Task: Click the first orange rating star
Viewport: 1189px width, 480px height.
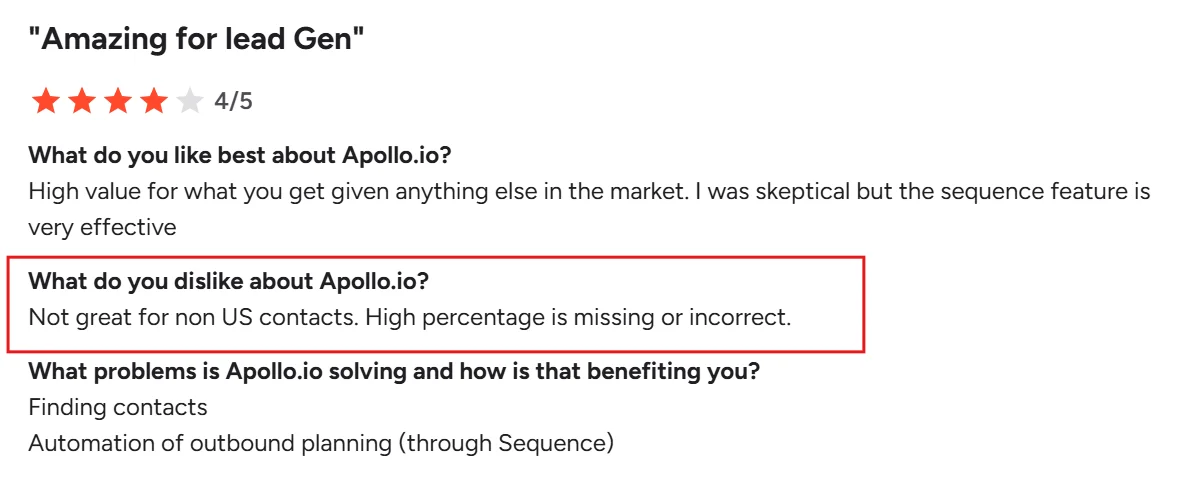Action: click(46, 101)
